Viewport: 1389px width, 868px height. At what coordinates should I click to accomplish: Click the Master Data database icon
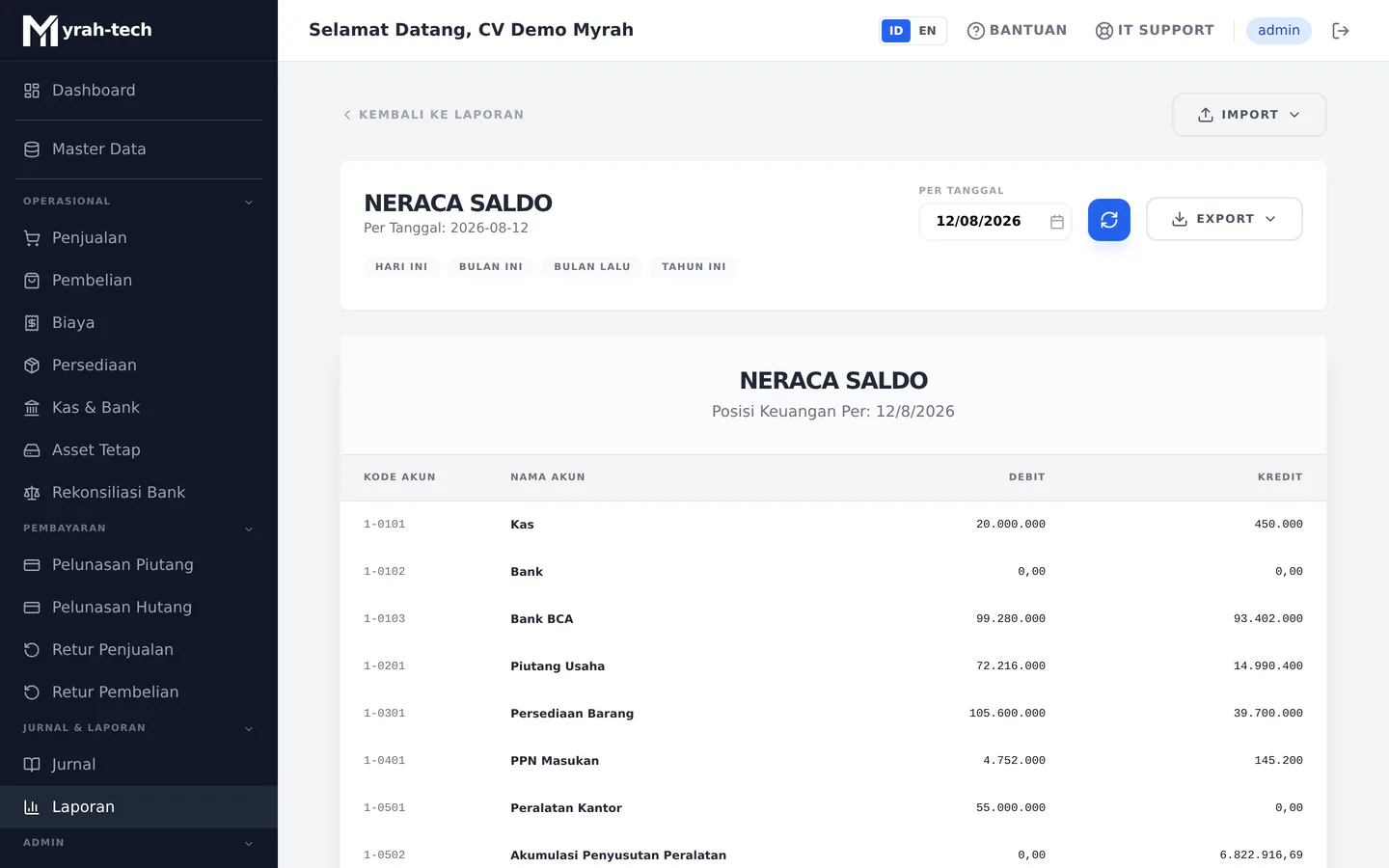click(32, 149)
